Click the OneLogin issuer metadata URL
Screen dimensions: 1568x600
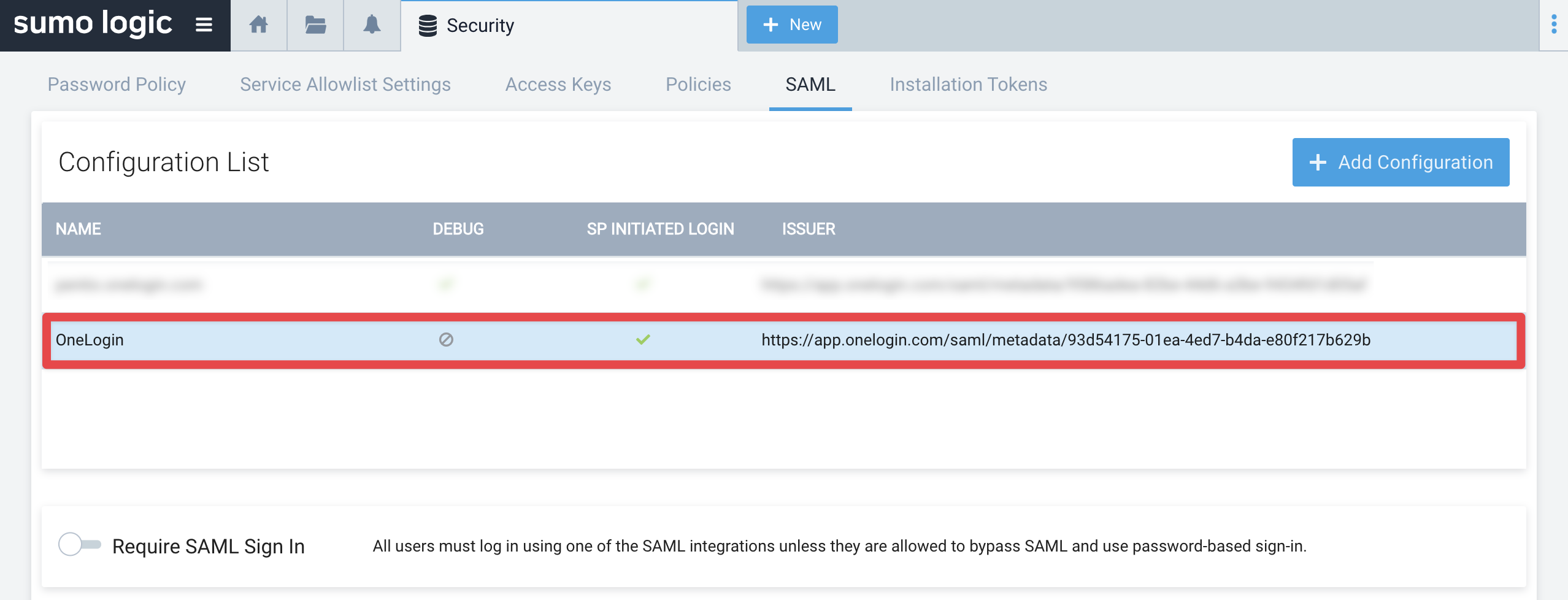click(x=1066, y=340)
